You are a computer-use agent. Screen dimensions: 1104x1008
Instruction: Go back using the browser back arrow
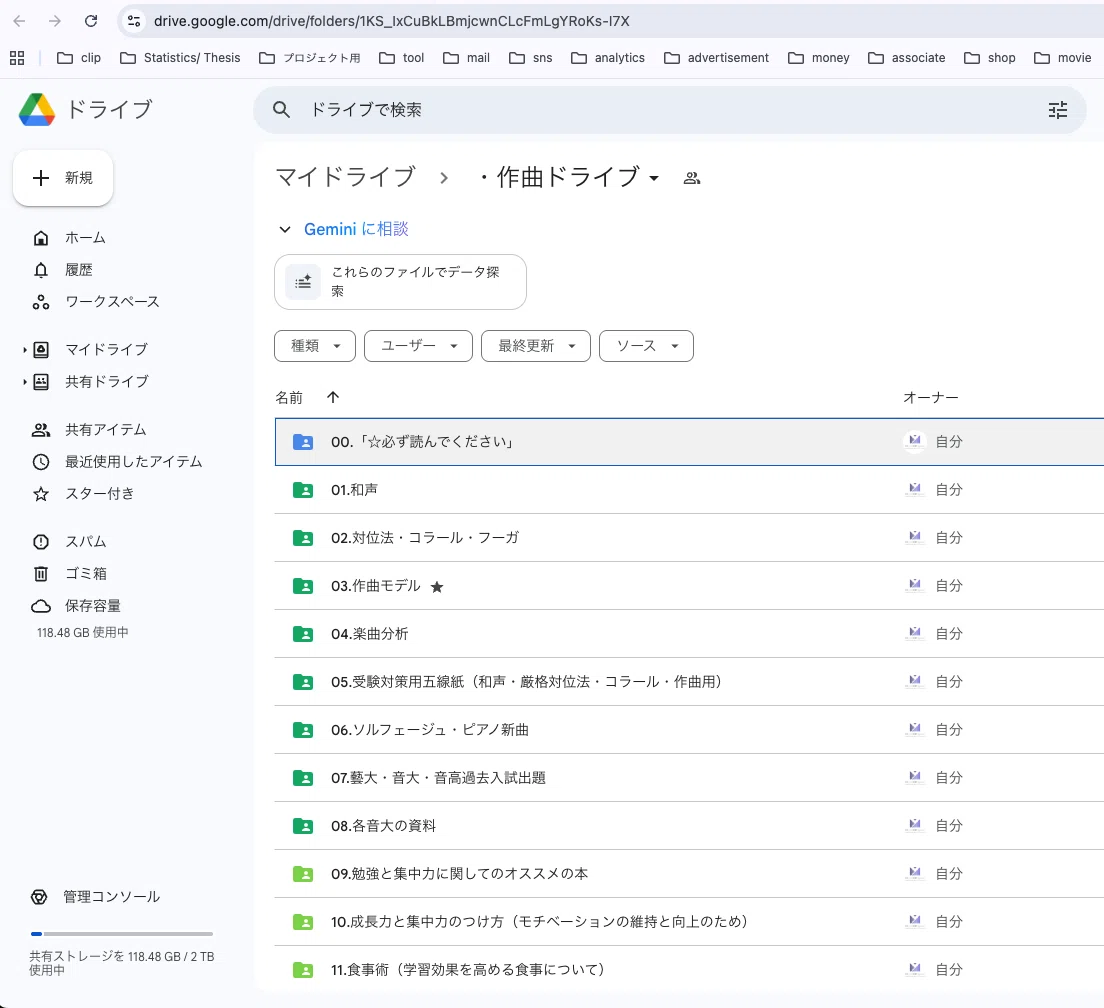[19, 21]
